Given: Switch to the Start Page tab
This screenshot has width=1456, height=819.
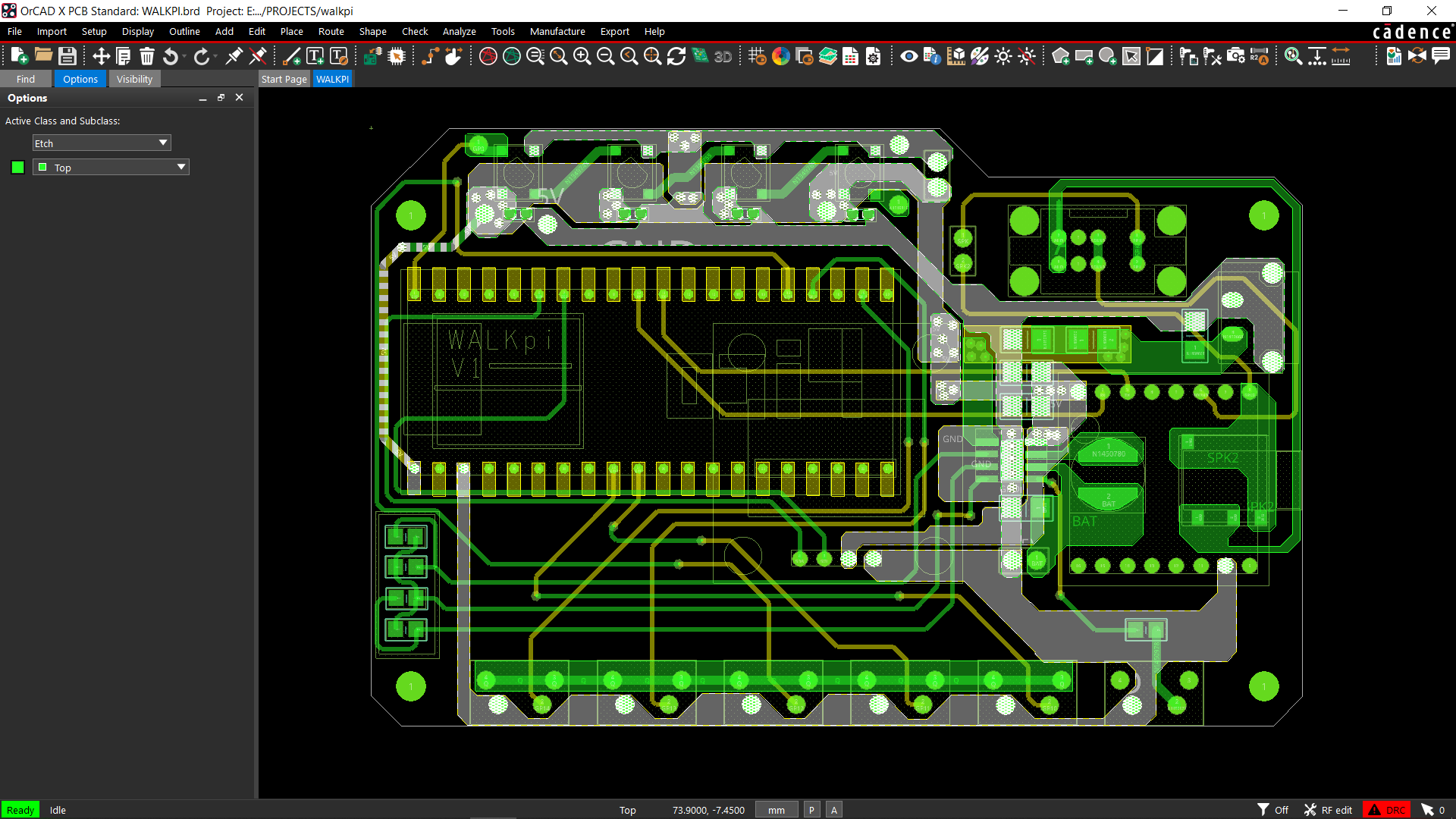Looking at the screenshot, I should point(284,78).
